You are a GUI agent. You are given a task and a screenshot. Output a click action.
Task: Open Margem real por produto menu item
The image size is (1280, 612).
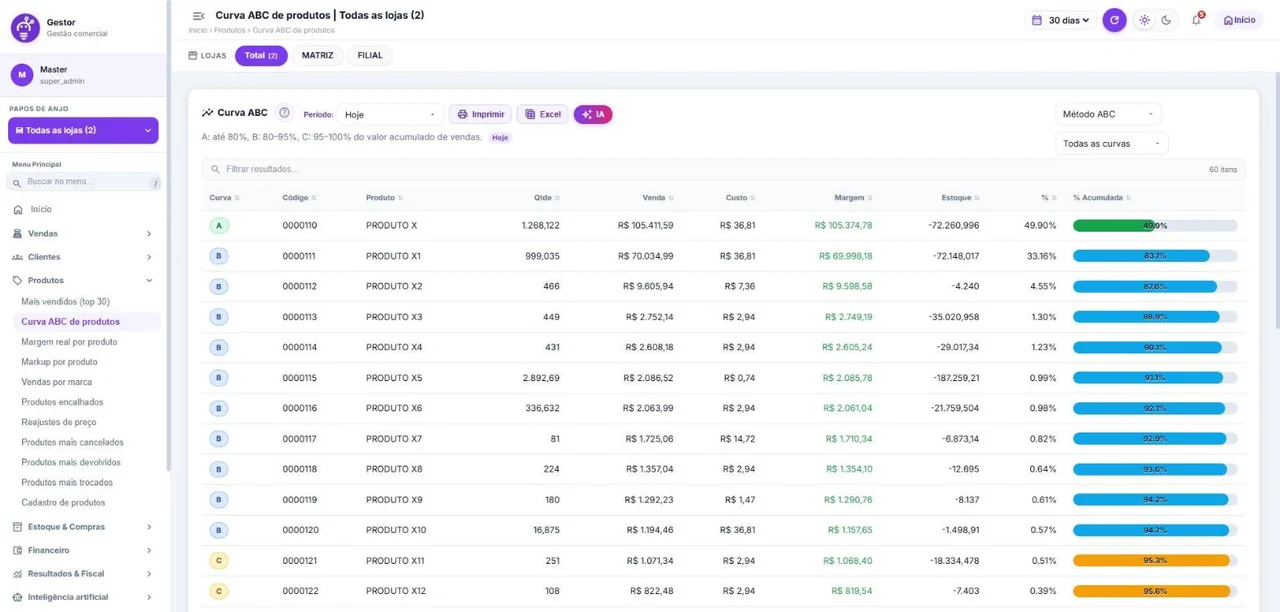point(69,342)
